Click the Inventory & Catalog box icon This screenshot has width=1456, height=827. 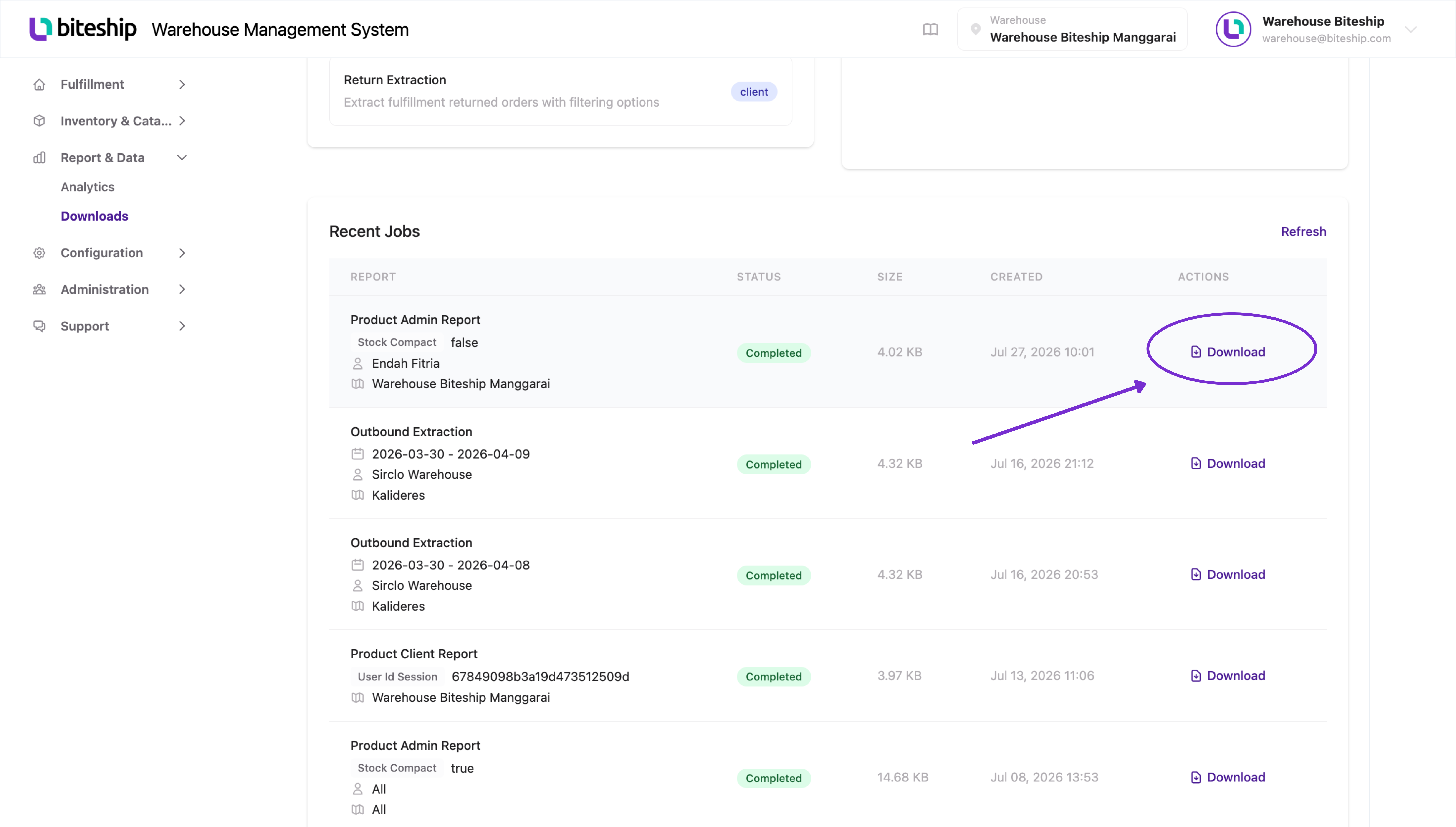[x=39, y=121]
